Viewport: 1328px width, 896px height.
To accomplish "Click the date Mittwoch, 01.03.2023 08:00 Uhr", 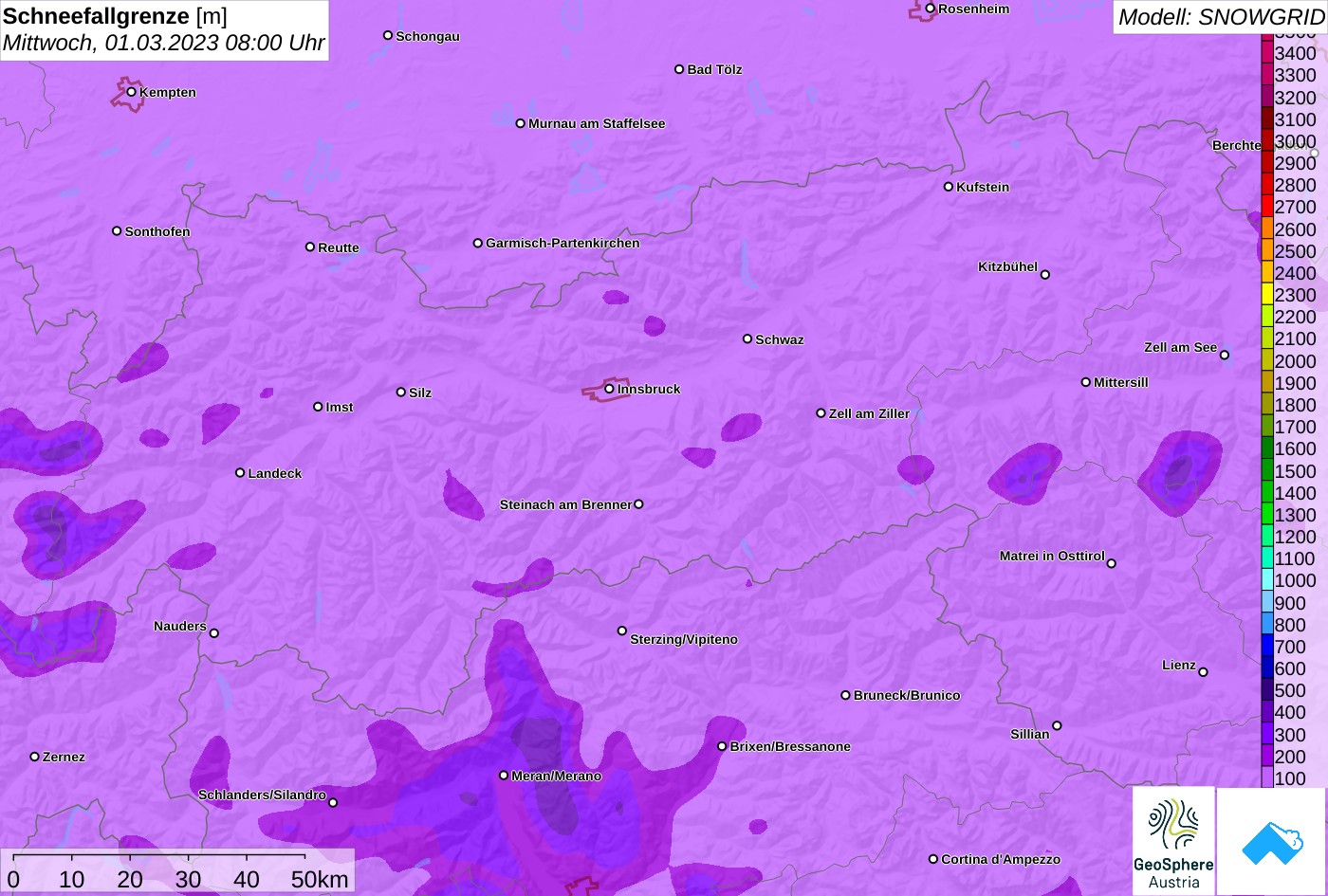I will (163, 43).
